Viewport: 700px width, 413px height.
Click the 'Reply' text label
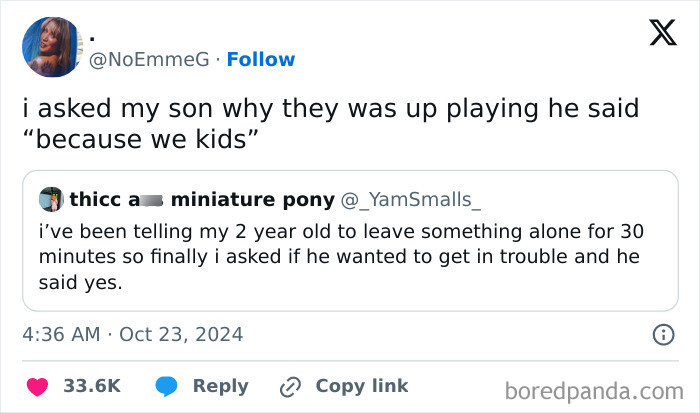[x=220, y=386]
